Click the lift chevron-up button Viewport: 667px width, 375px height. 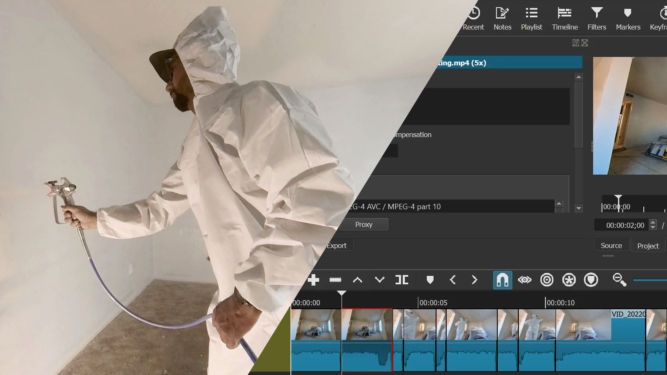358,280
